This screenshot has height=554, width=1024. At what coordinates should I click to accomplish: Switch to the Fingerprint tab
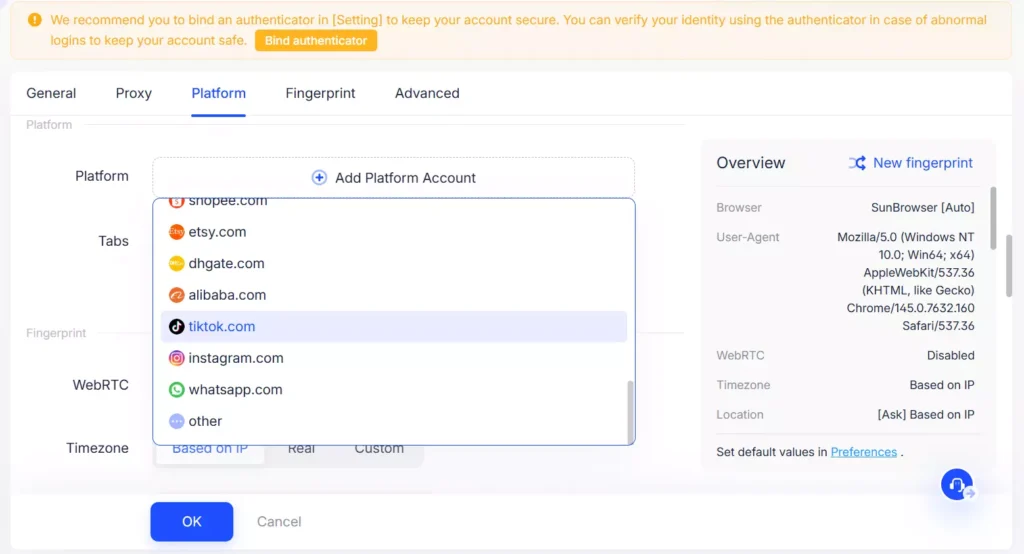pos(320,93)
